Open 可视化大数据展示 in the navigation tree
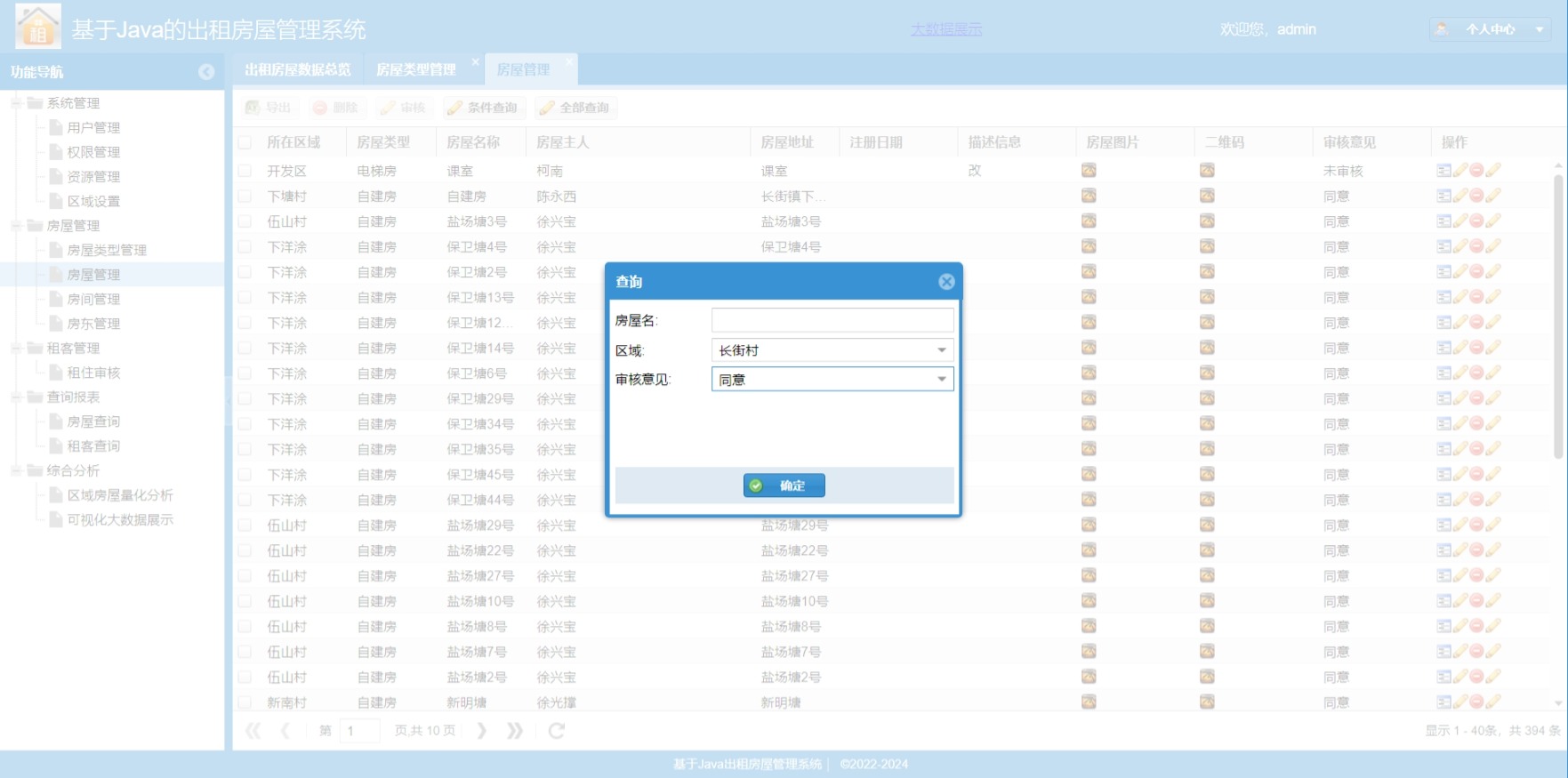This screenshot has width=1568, height=778. click(x=120, y=519)
